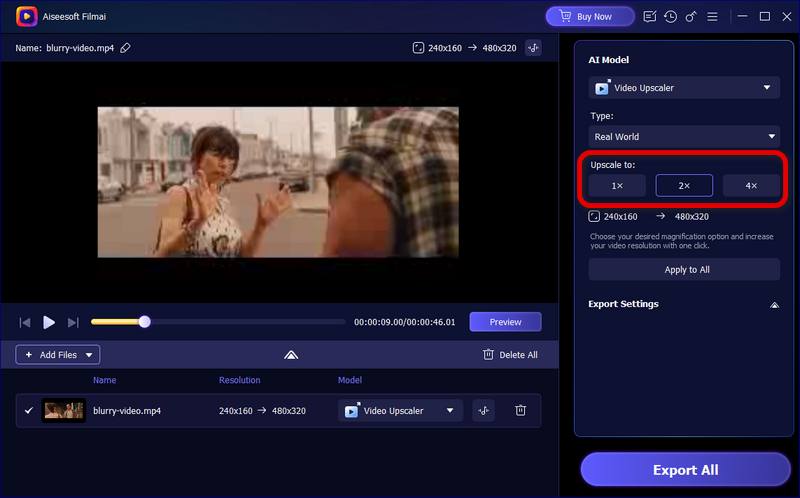Play the video preview

pyautogui.click(x=49, y=322)
